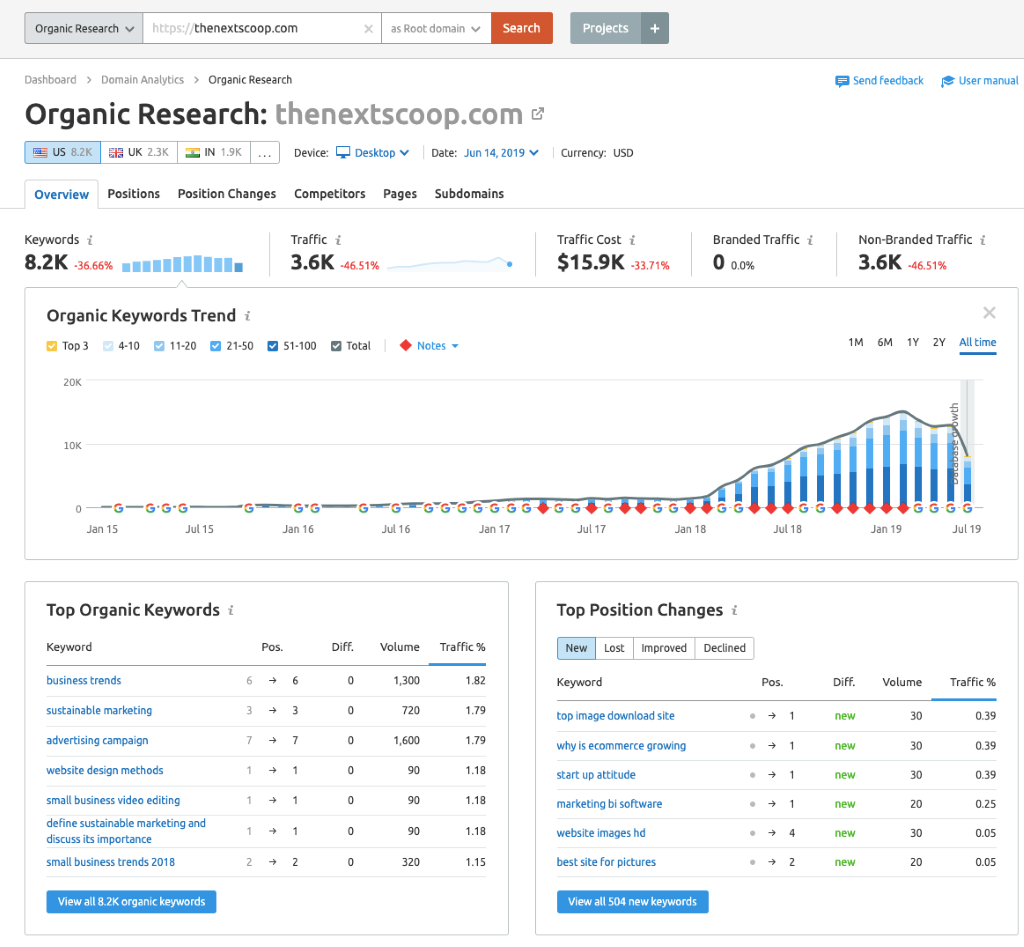Open the Jun 14, 2019 date dropdown
Image resolution: width=1024 pixels, height=947 pixels.
[501, 153]
